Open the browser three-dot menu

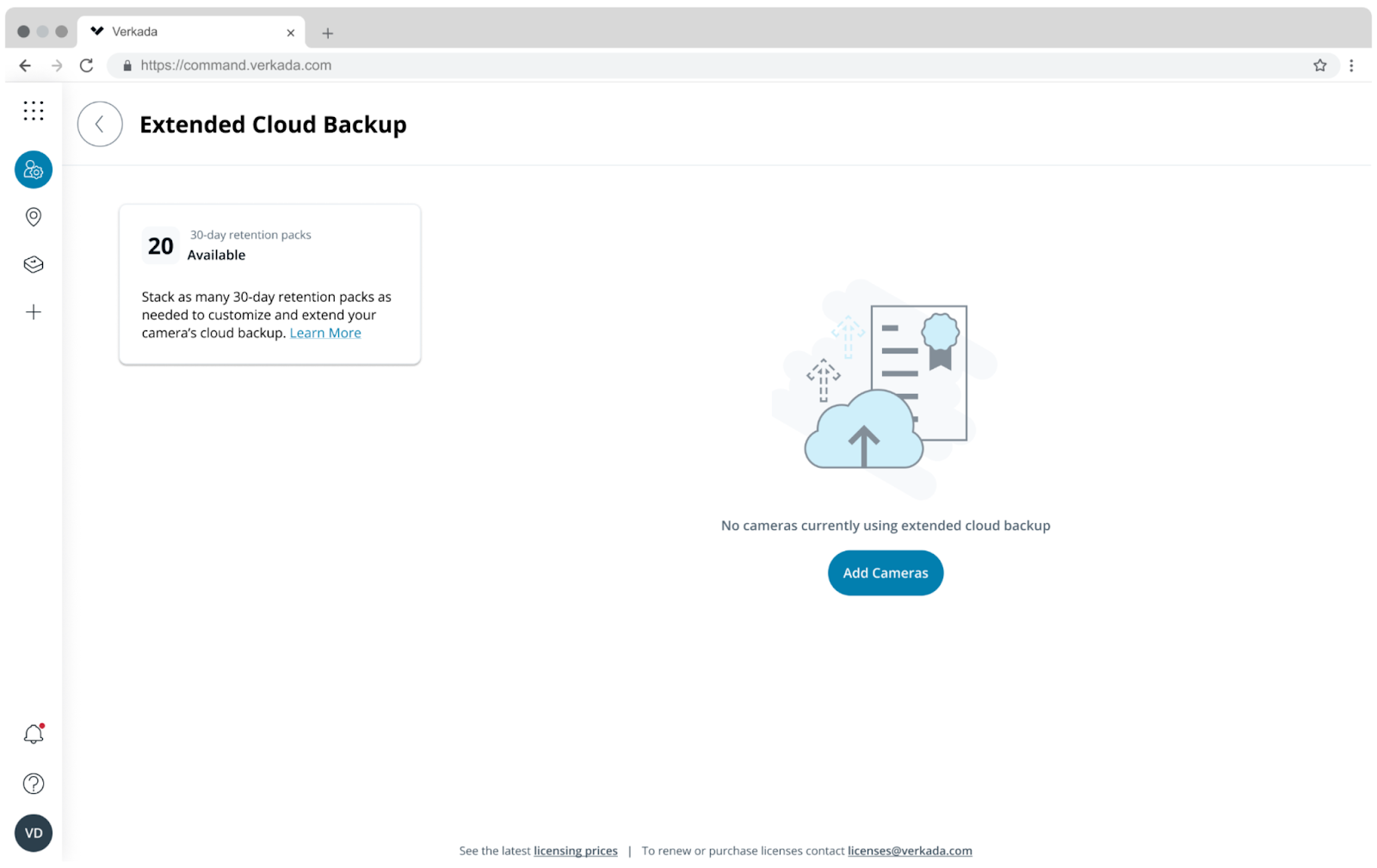(1351, 65)
